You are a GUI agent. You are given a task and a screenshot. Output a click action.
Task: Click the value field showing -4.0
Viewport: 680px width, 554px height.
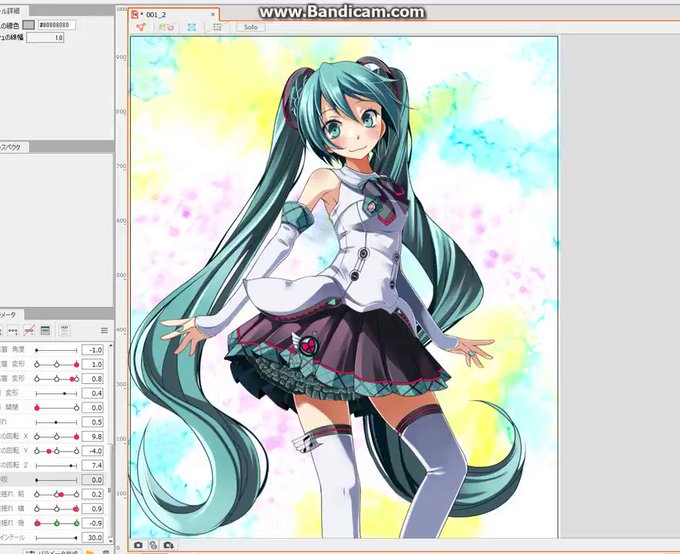[92, 451]
